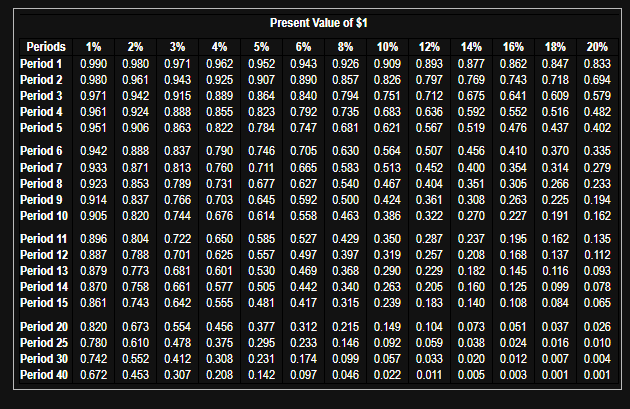Viewport: 630px width, 409px height.
Task: Select the 20% column header
Action: coord(597,47)
